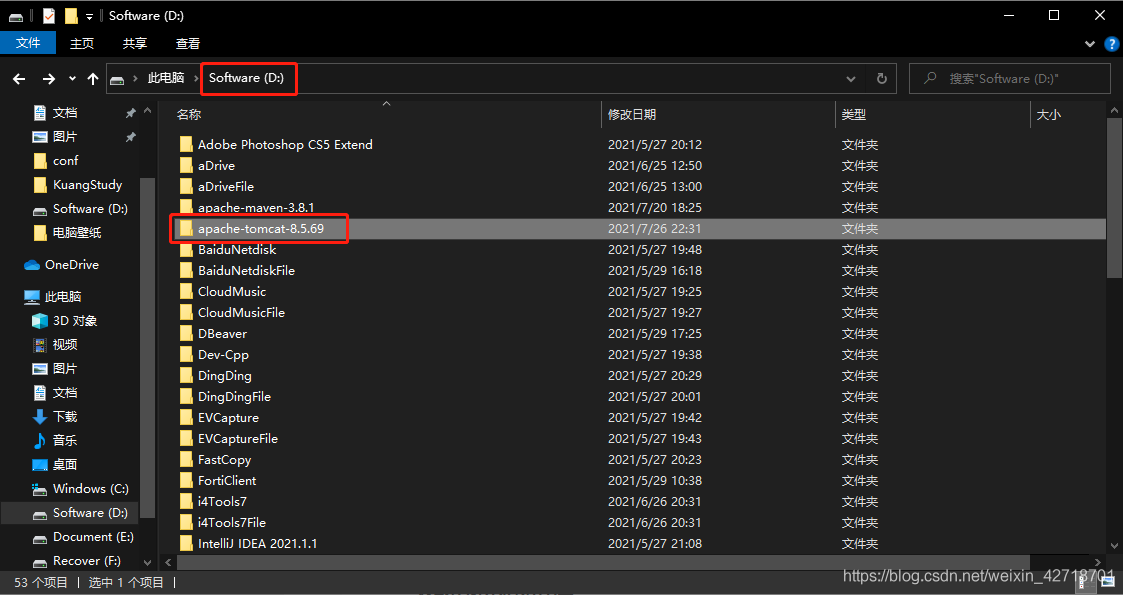The image size is (1123, 595).
Task: Select the Adobe Photoshop CS5 Extend folder
Action: [x=285, y=145]
